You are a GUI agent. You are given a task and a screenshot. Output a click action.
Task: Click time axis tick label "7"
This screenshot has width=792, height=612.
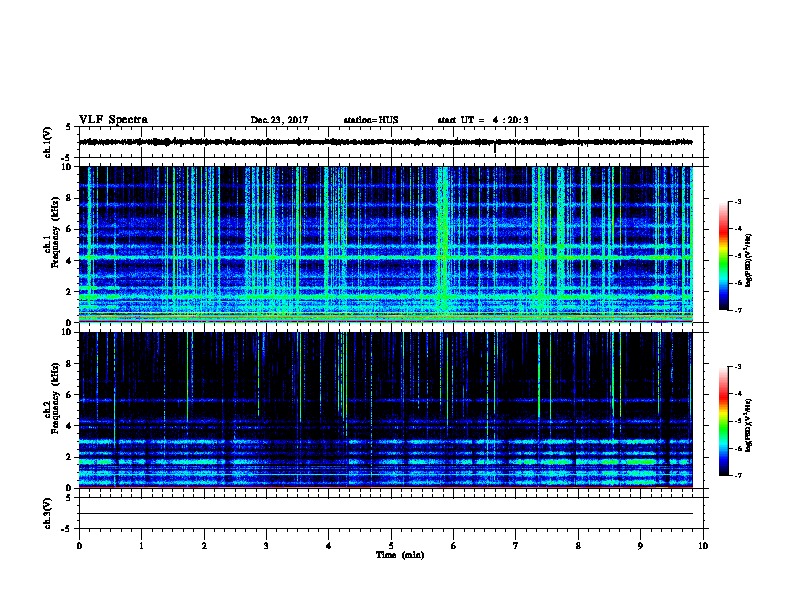click(x=516, y=546)
